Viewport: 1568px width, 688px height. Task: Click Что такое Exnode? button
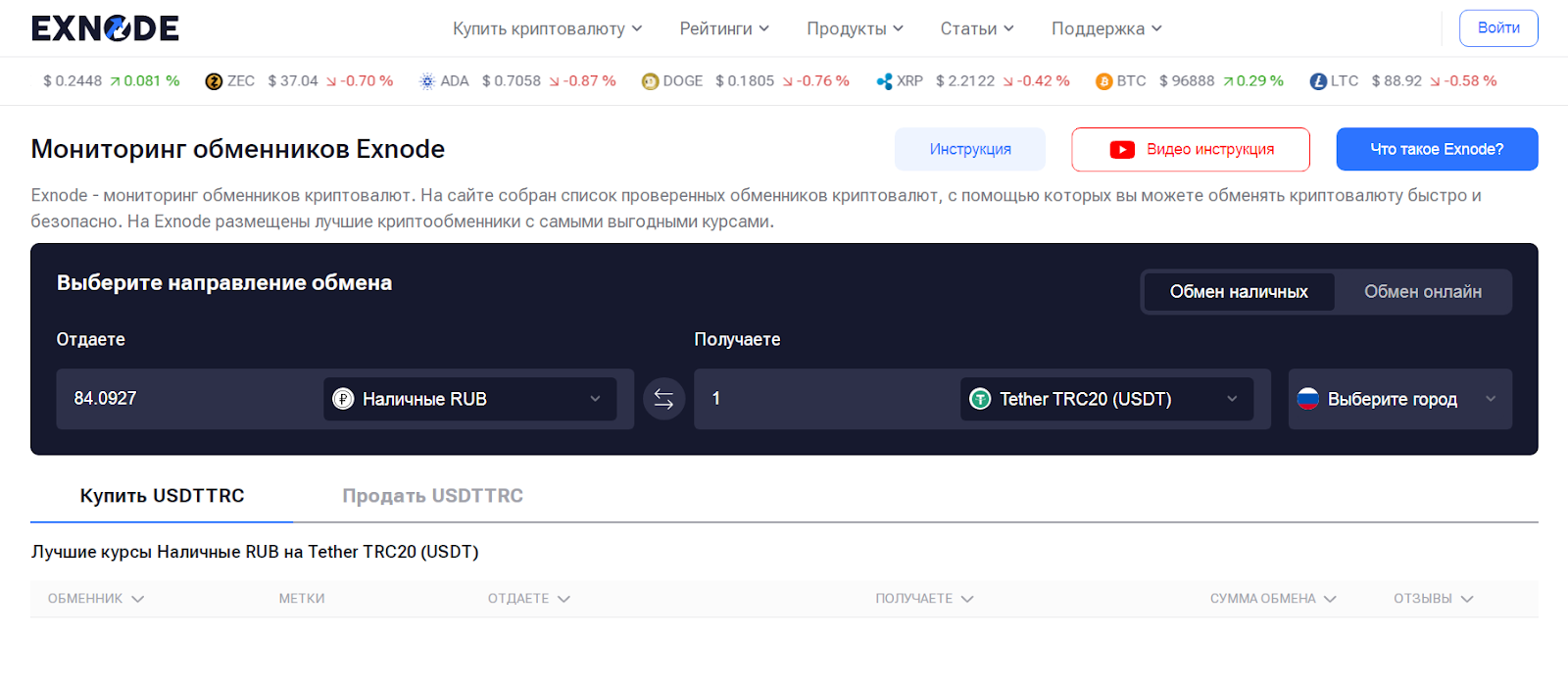coord(1437,149)
